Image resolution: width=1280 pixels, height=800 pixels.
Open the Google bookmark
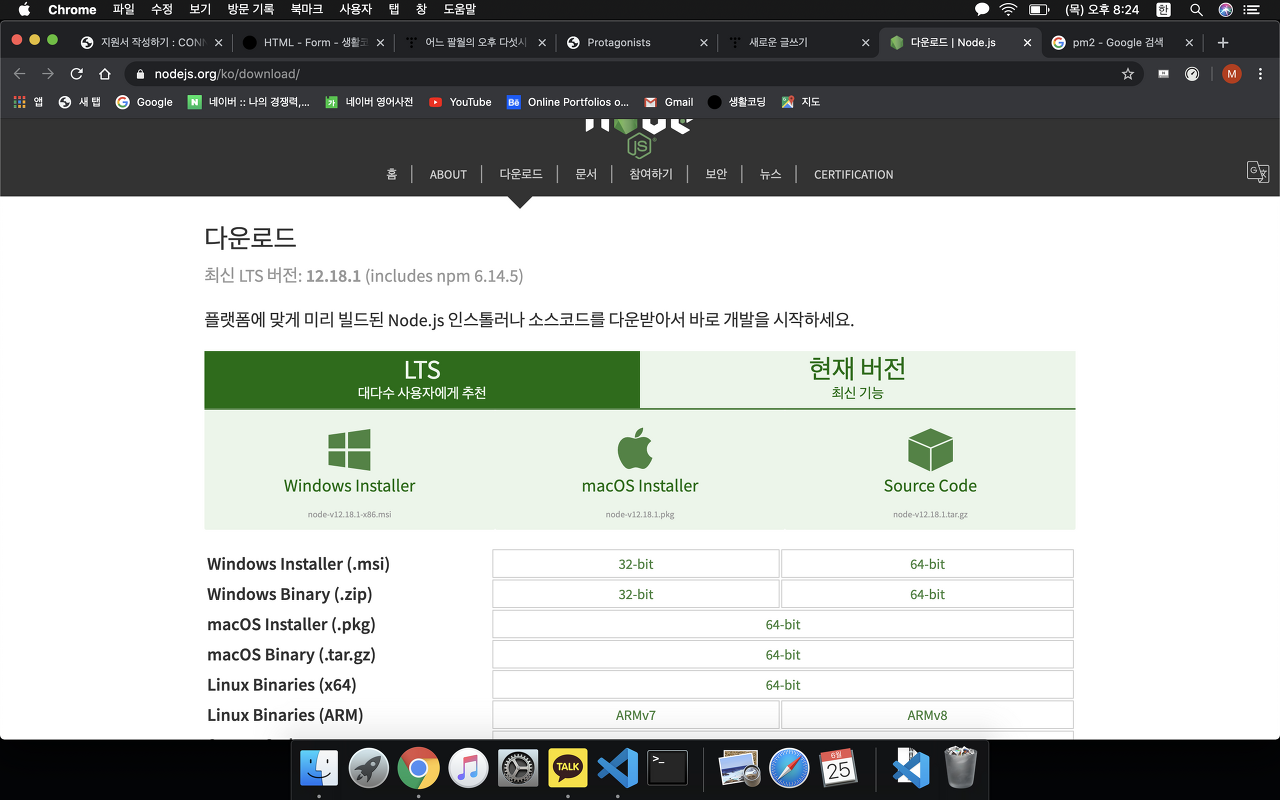click(144, 102)
